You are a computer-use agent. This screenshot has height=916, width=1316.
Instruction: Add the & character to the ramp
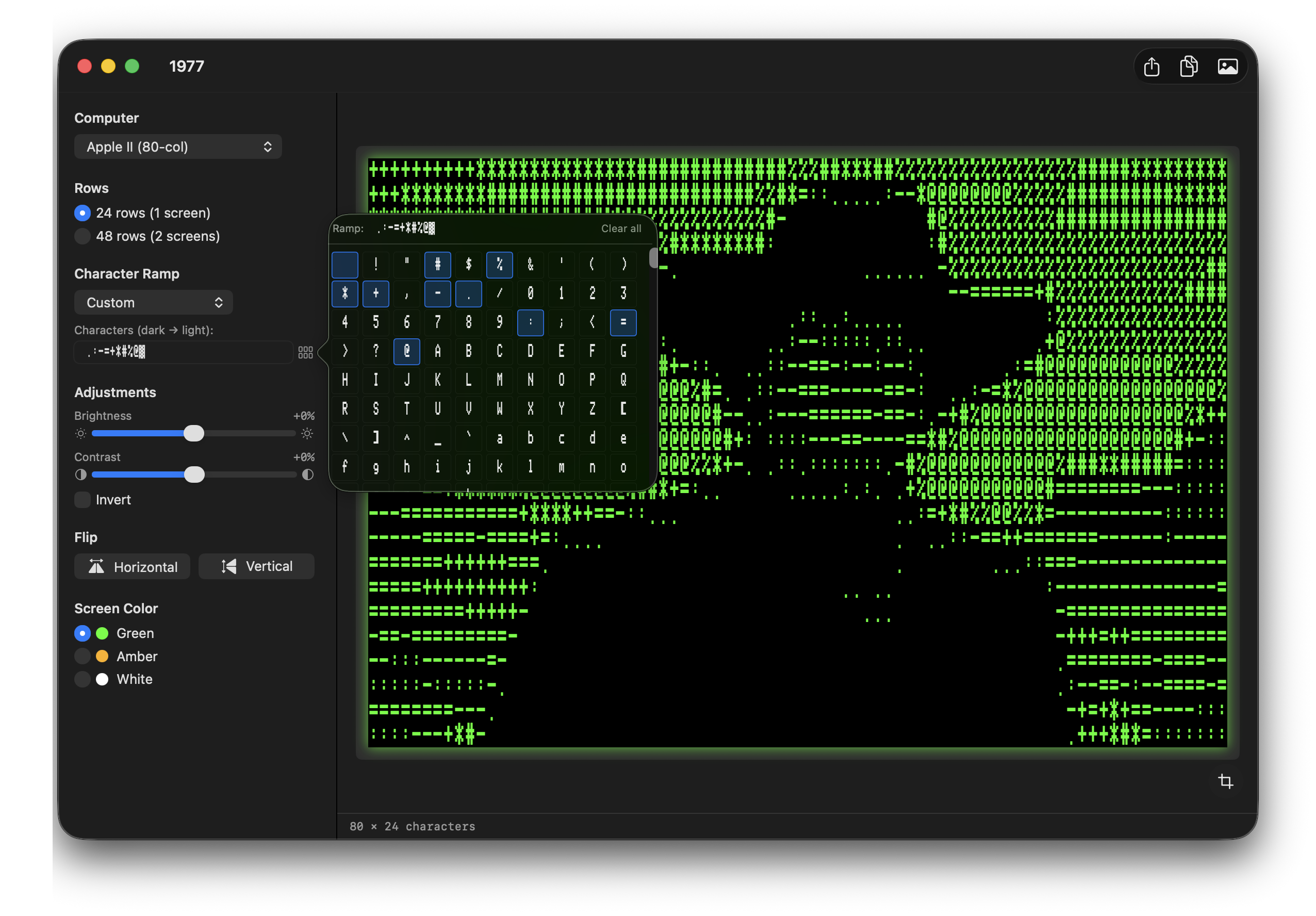(x=530, y=264)
